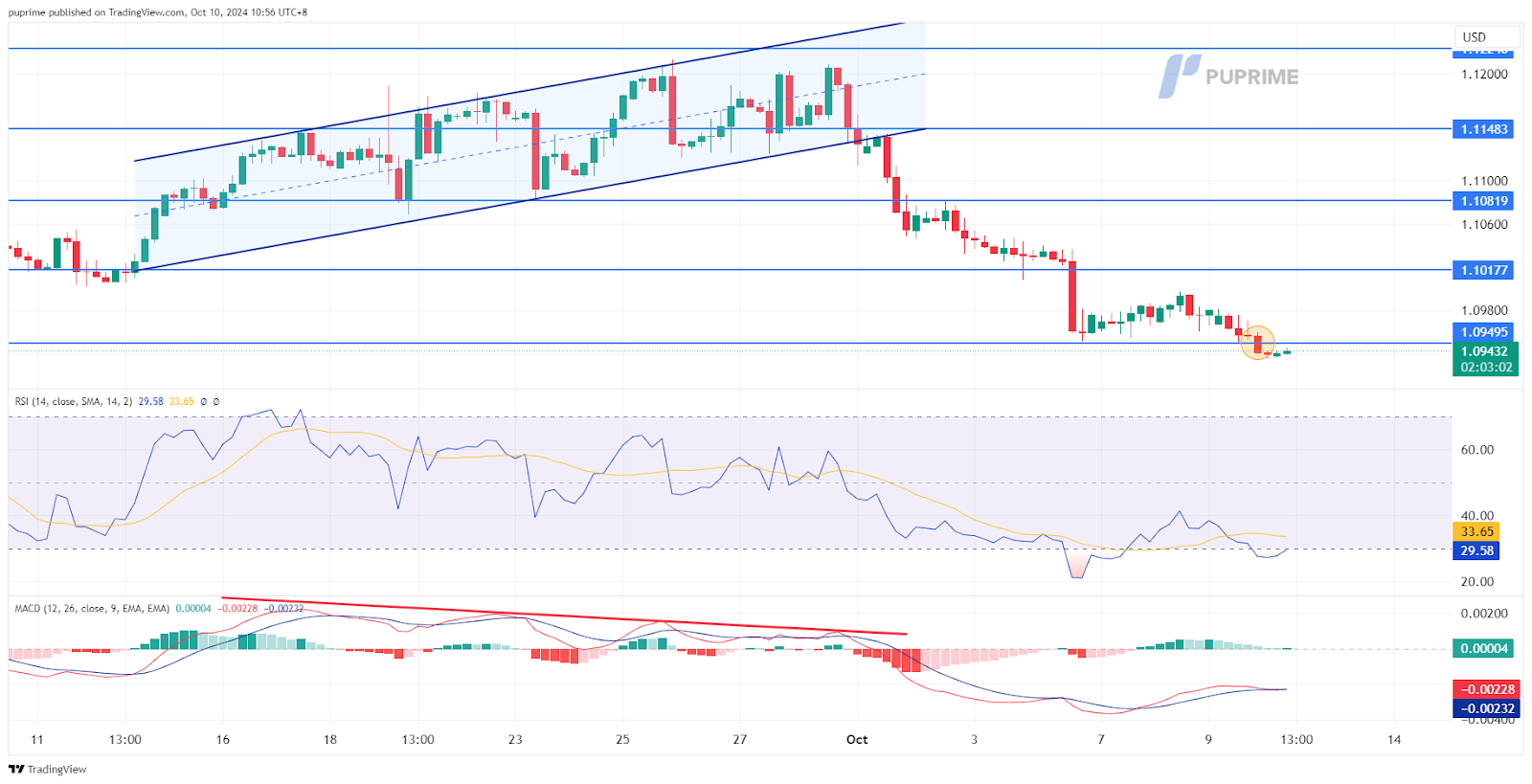Click the candle countdown timer 02:03:02
The height and width of the screenshot is (784, 1532).
point(1485,368)
